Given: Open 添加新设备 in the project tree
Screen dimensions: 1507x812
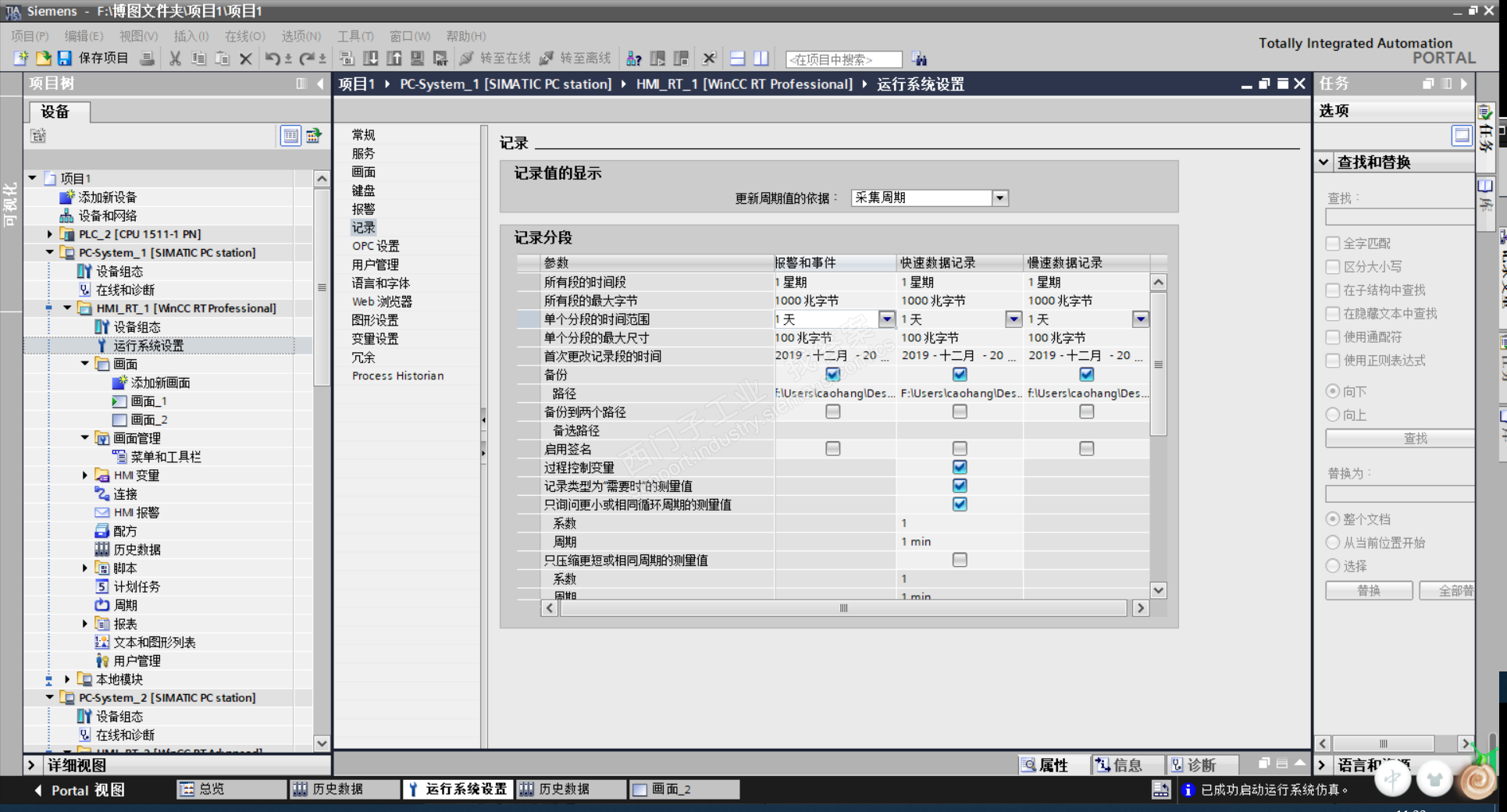Looking at the screenshot, I should pos(107,198).
